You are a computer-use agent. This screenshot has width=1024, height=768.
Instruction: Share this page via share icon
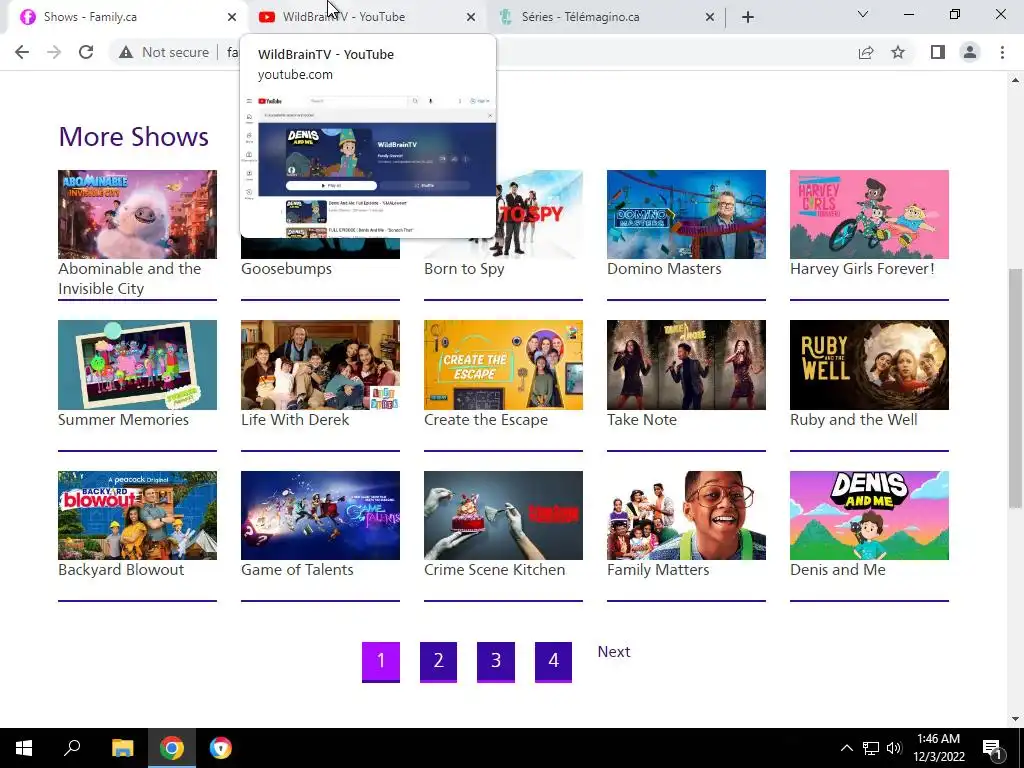coord(866,52)
